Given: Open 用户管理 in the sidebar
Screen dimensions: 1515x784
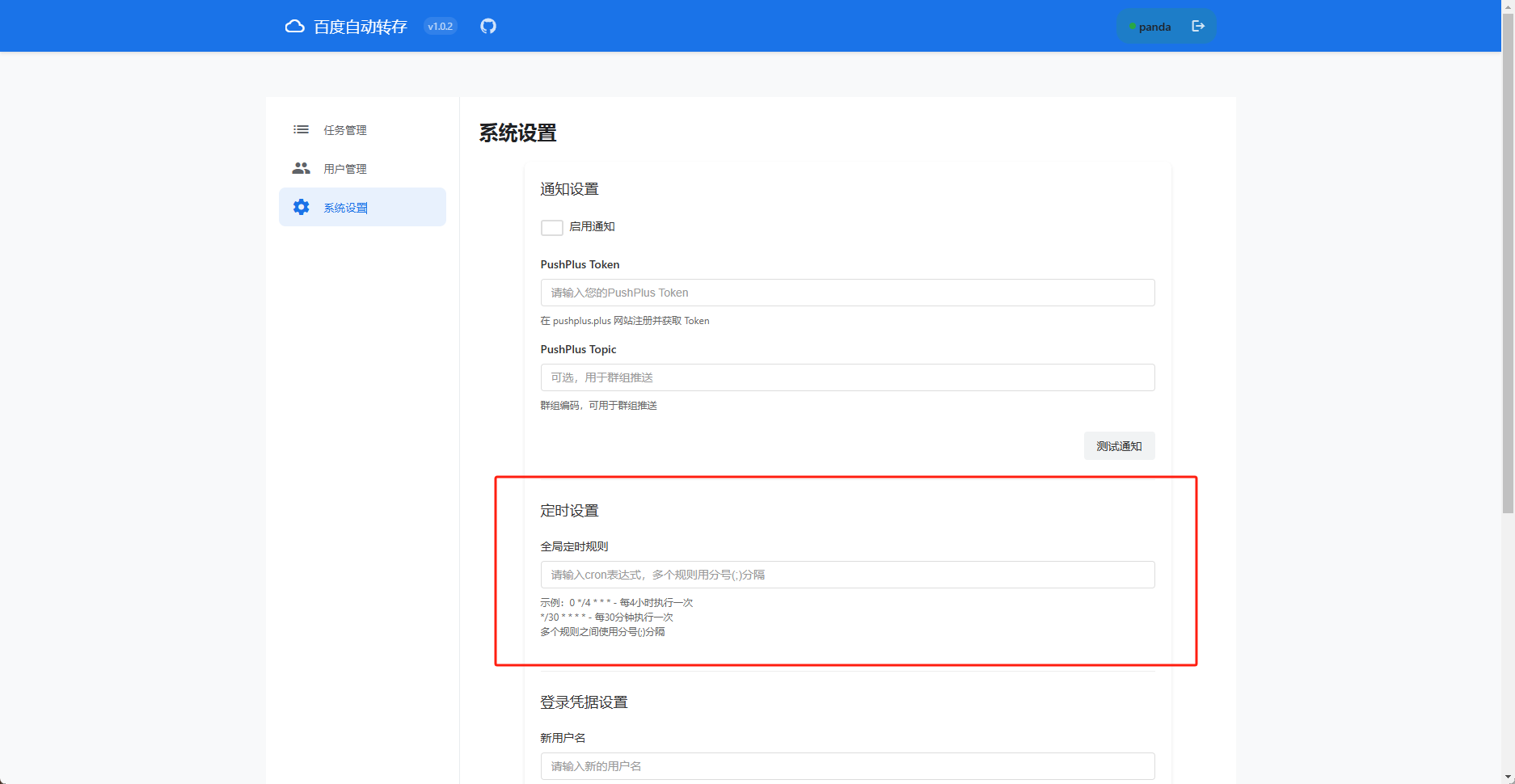Looking at the screenshot, I should [362, 168].
